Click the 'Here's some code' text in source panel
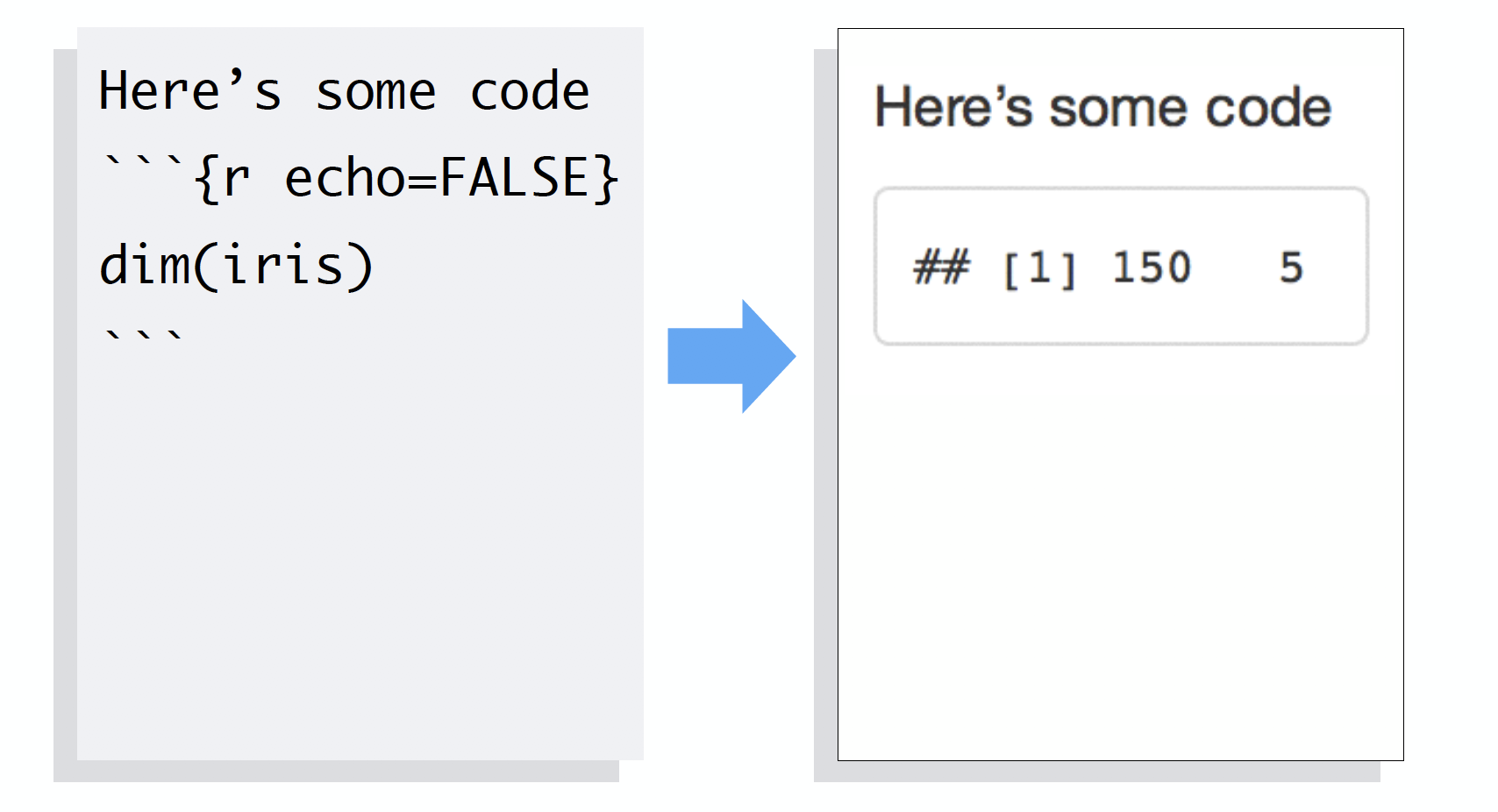Viewport: 1498px width, 812px height. click(x=343, y=91)
